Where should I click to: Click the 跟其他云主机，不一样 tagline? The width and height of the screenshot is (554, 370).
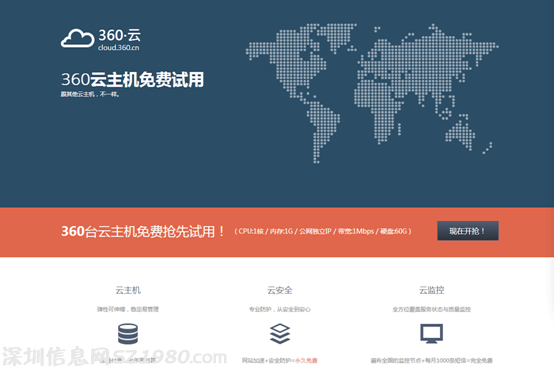coord(90,94)
